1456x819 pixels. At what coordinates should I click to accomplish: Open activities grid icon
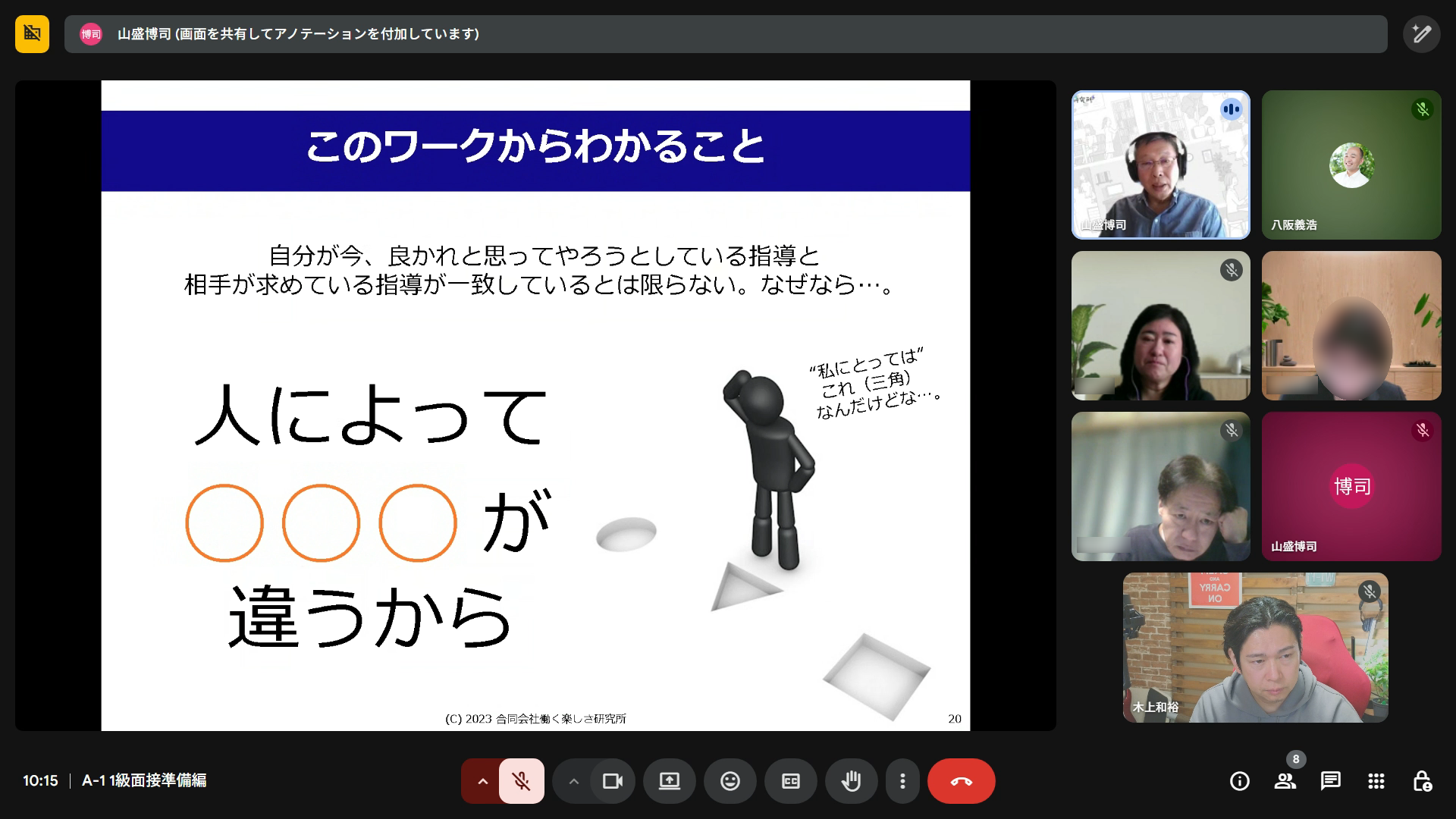pos(1376,780)
